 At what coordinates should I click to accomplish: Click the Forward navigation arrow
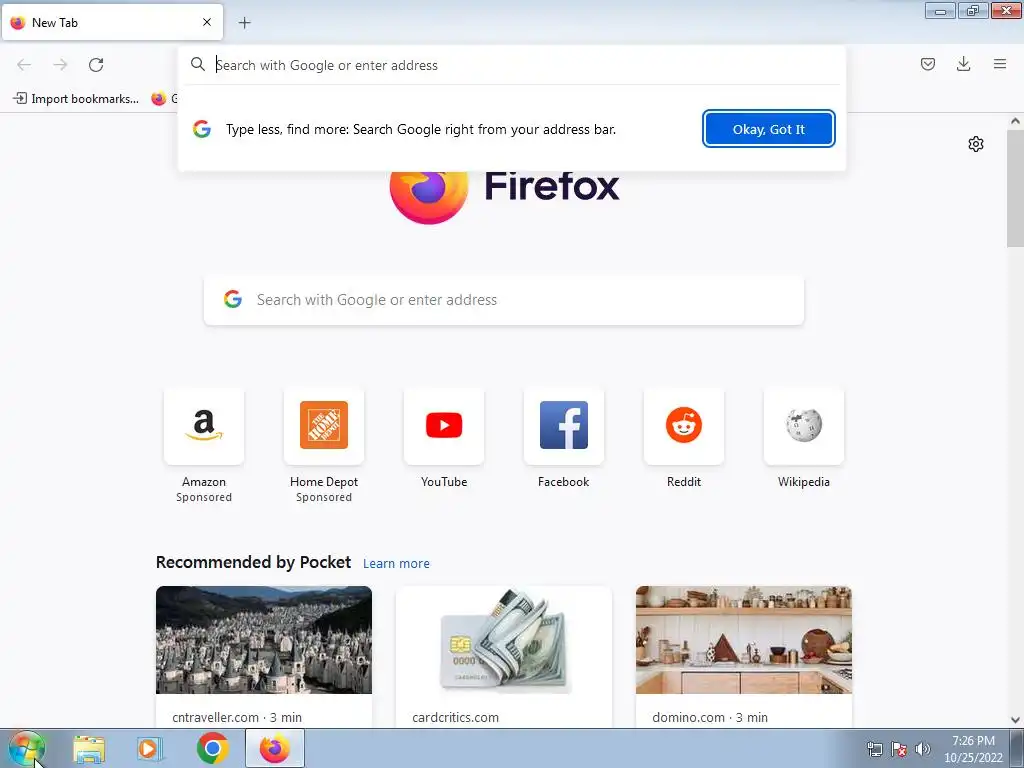coord(60,65)
